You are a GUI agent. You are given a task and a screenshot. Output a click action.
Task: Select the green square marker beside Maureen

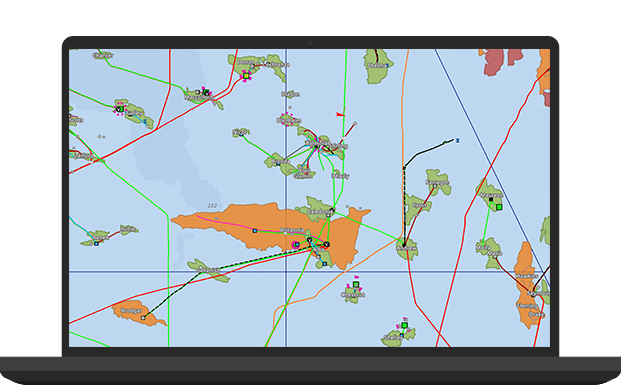(x=499, y=207)
